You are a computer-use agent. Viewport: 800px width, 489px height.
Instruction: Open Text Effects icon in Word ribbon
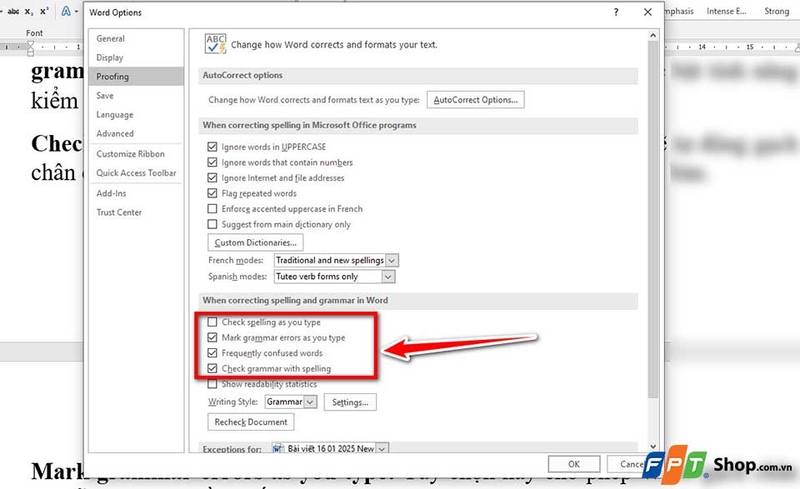pyautogui.click(x=66, y=11)
